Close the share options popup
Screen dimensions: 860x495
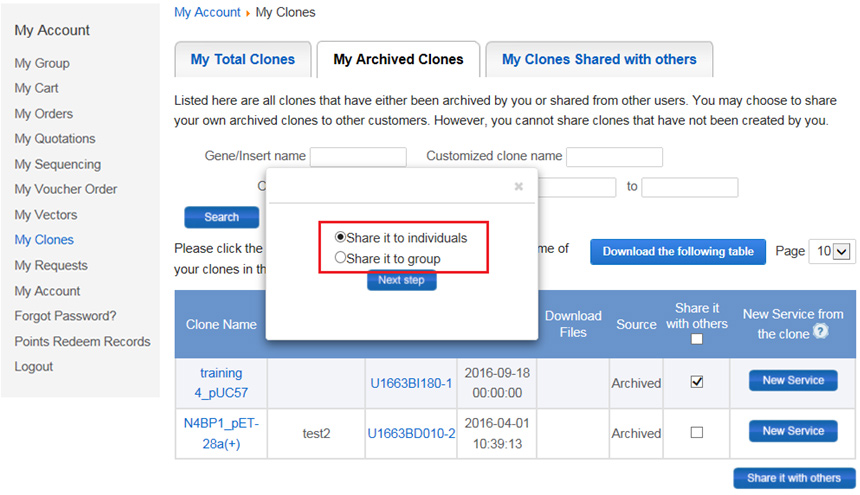point(518,186)
